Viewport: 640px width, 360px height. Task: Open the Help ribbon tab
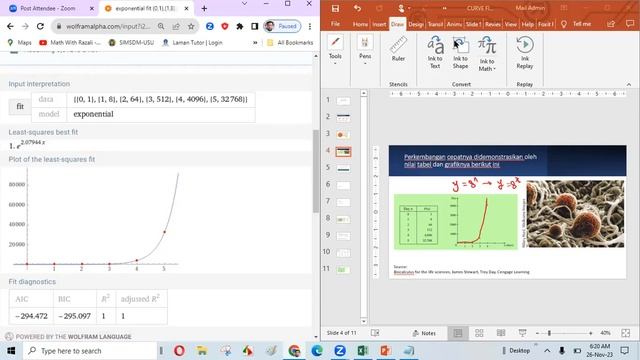[527, 24]
